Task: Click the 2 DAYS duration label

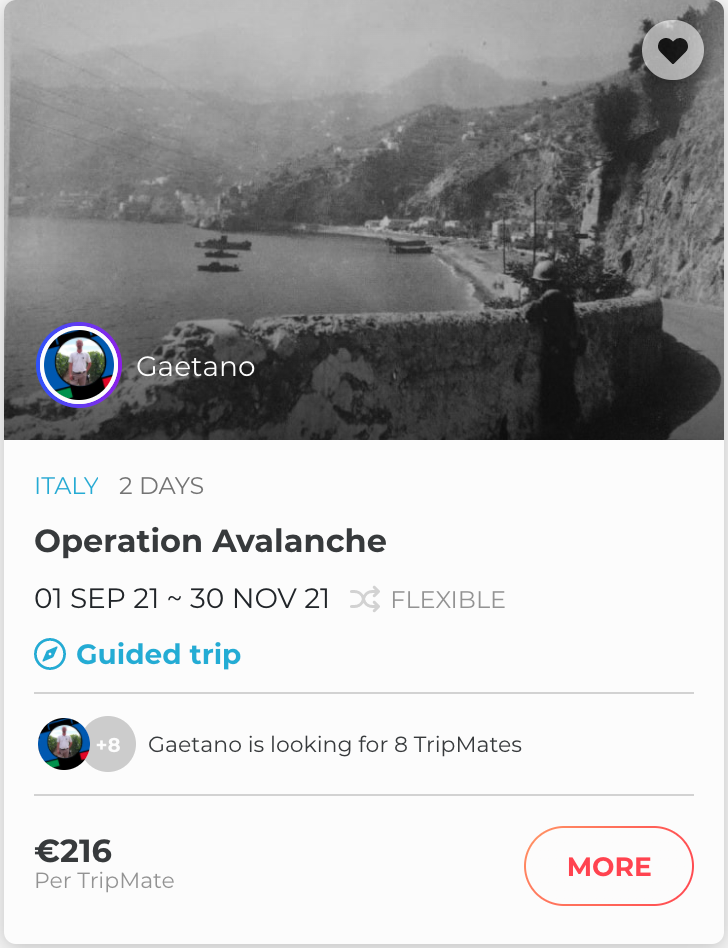Action: 161,487
